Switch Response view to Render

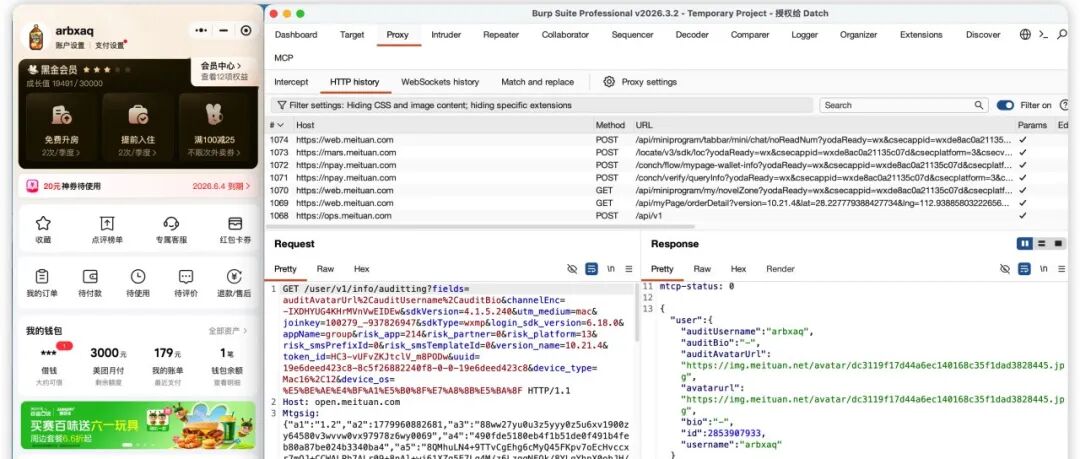point(780,269)
